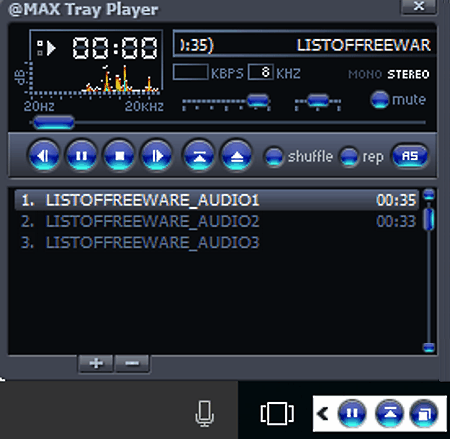The image size is (450, 439).
Task: Click the 00:33 duration of track 2
Action: (396, 221)
